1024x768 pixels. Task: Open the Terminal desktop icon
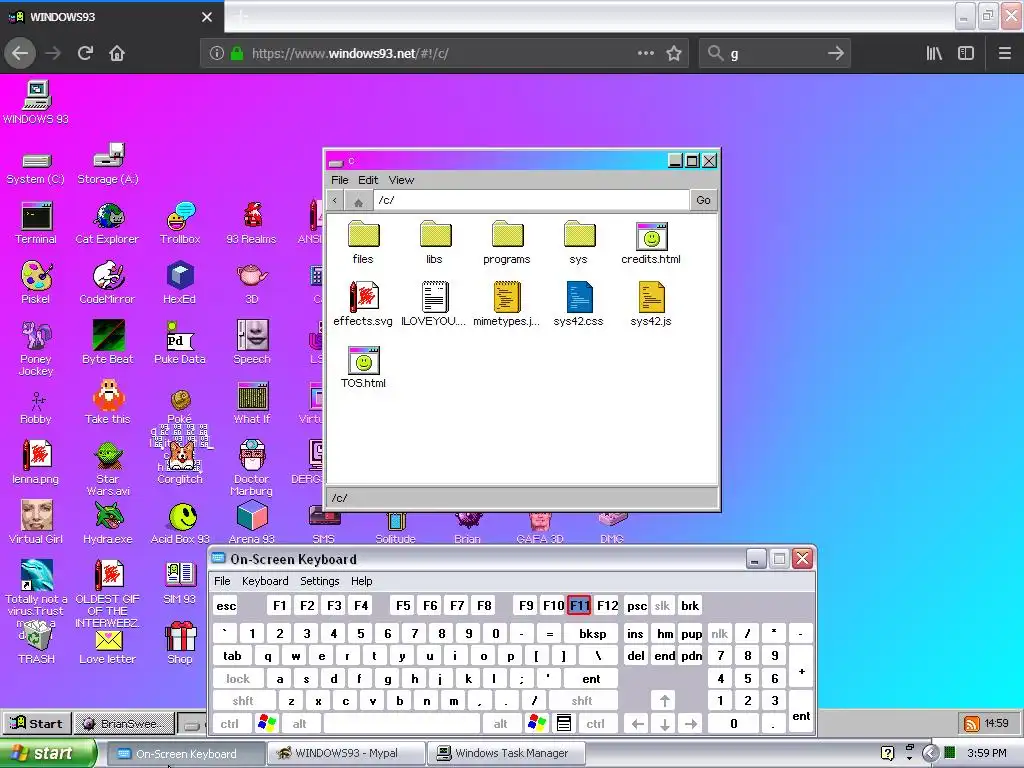(36, 223)
